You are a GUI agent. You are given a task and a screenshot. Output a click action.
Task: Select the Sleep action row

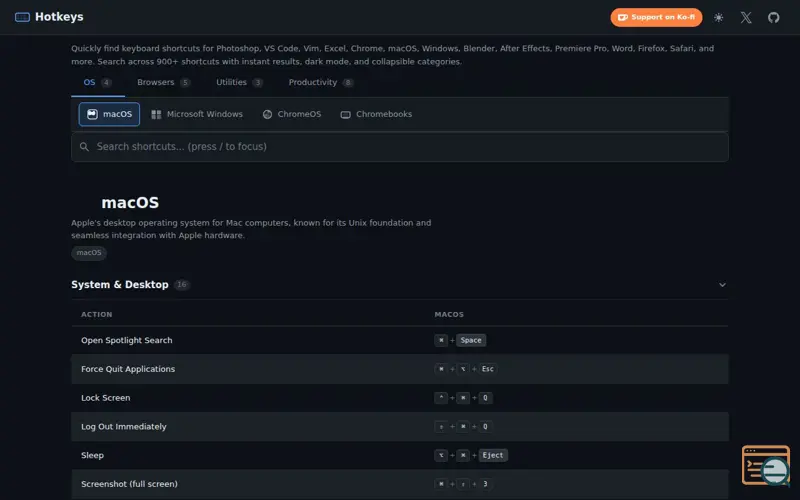[x=399, y=455]
